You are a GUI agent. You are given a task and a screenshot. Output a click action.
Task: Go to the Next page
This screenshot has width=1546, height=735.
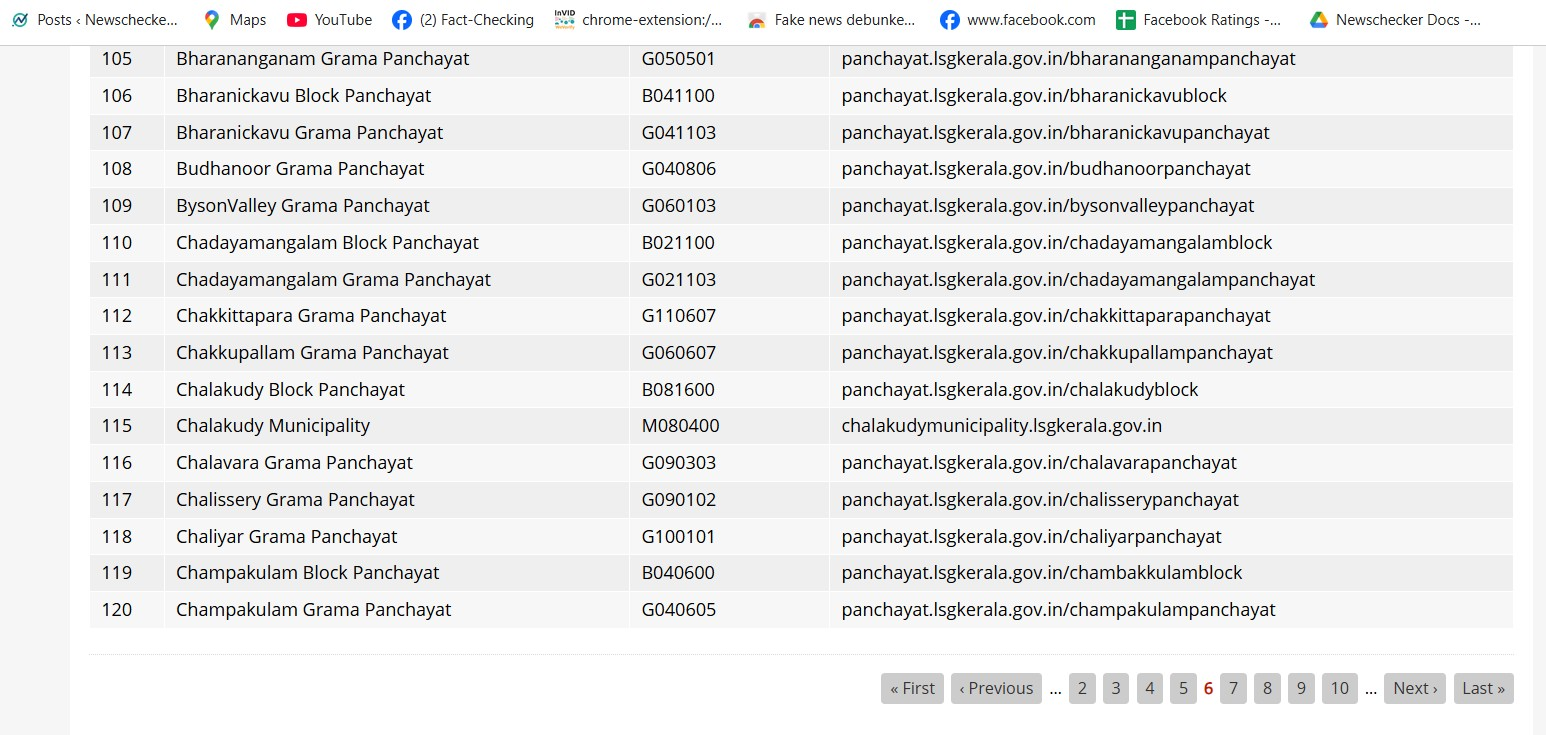pos(1414,688)
